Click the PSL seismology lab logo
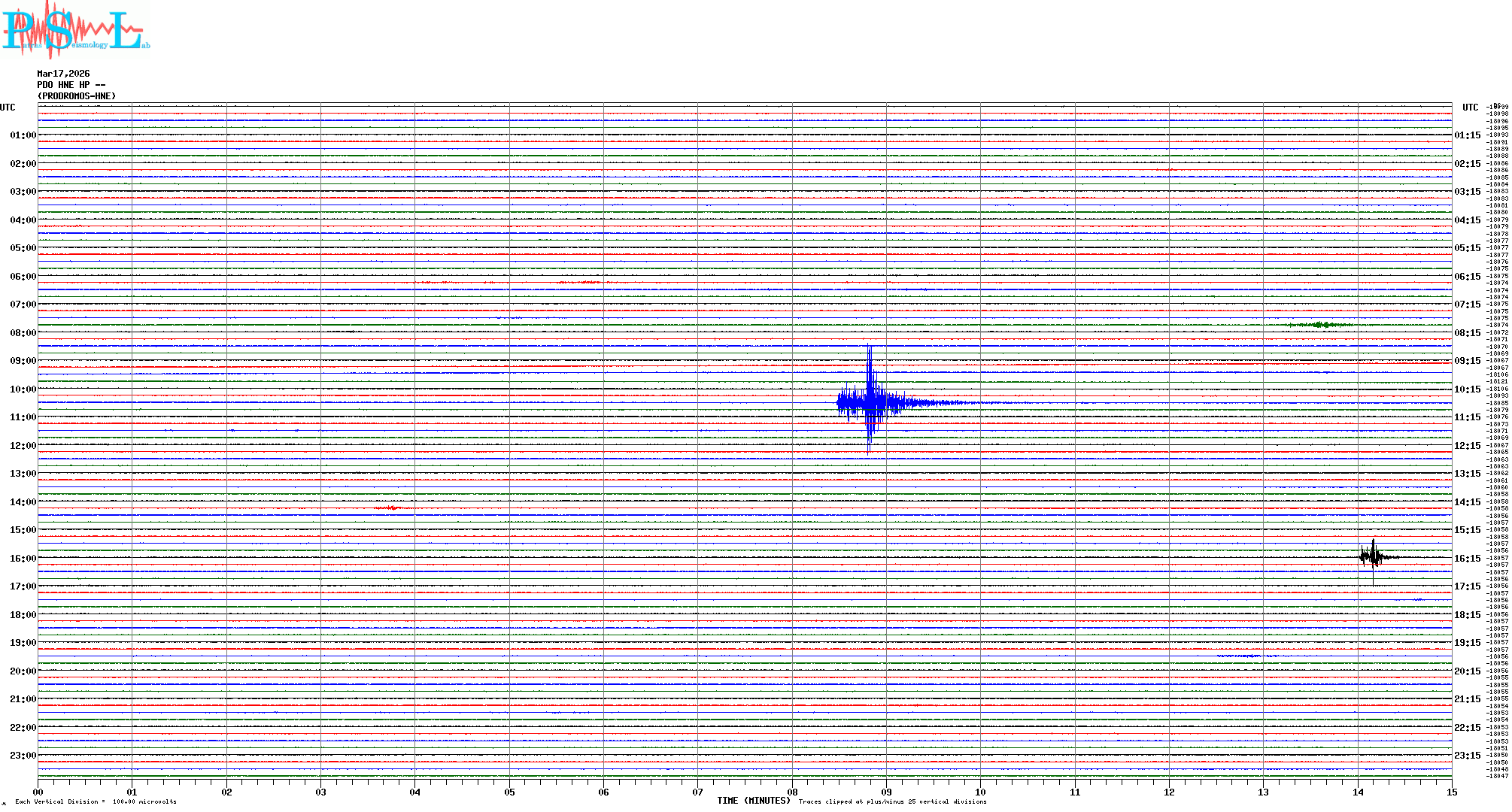Image resolution: width=1512 pixels, height=812 pixels. pos(75,30)
